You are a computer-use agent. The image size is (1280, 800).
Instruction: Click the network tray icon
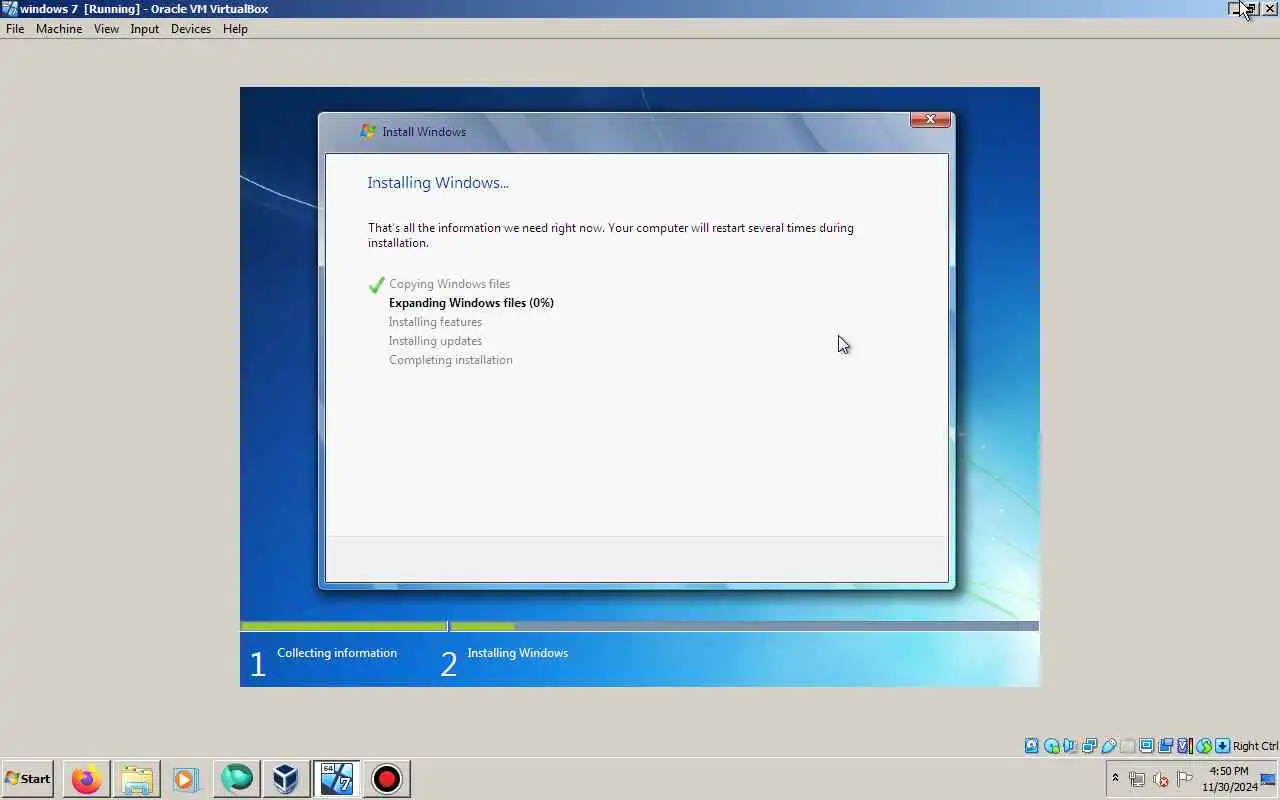[1137, 779]
